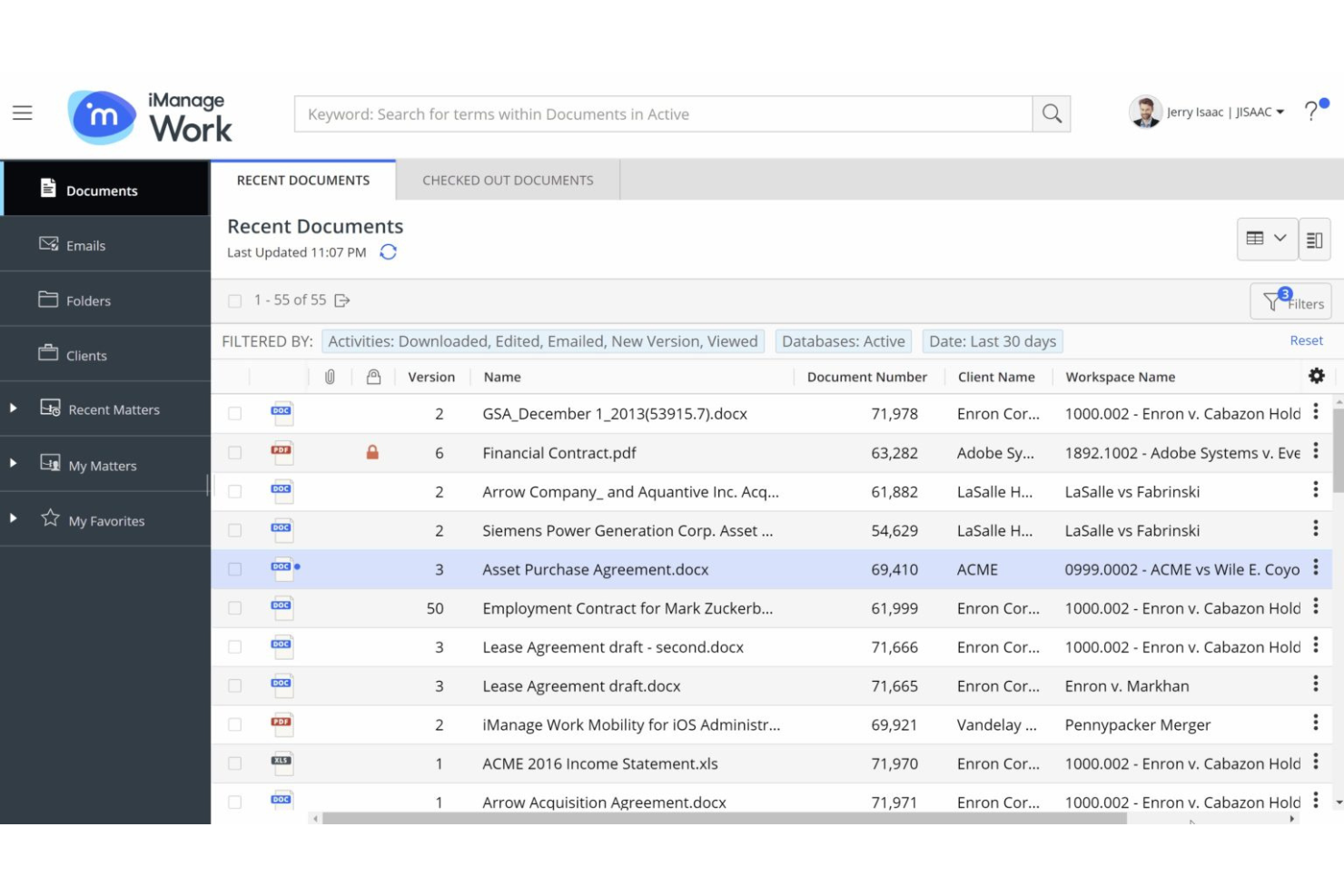This screenshot has height=896, width=1344.
Task: Open the table view dropdown chevron
Action: (x=1280, y=239)
